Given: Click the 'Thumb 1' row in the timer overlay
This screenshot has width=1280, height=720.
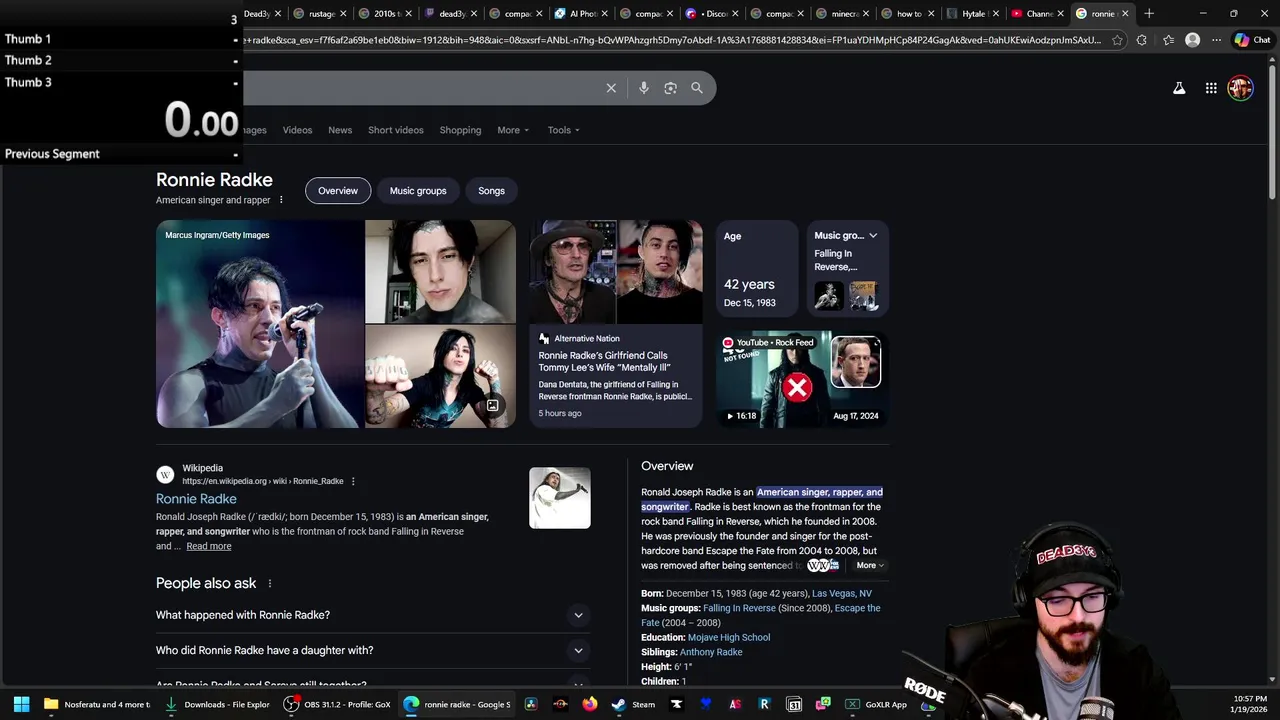Looking at the screenshot, I should click(121, 39).
